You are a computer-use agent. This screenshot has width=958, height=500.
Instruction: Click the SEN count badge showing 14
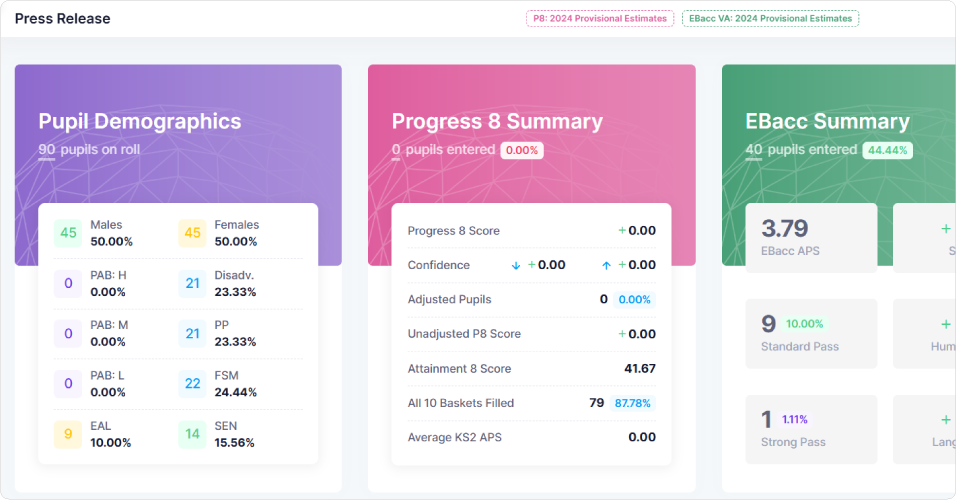click(192, 434)
